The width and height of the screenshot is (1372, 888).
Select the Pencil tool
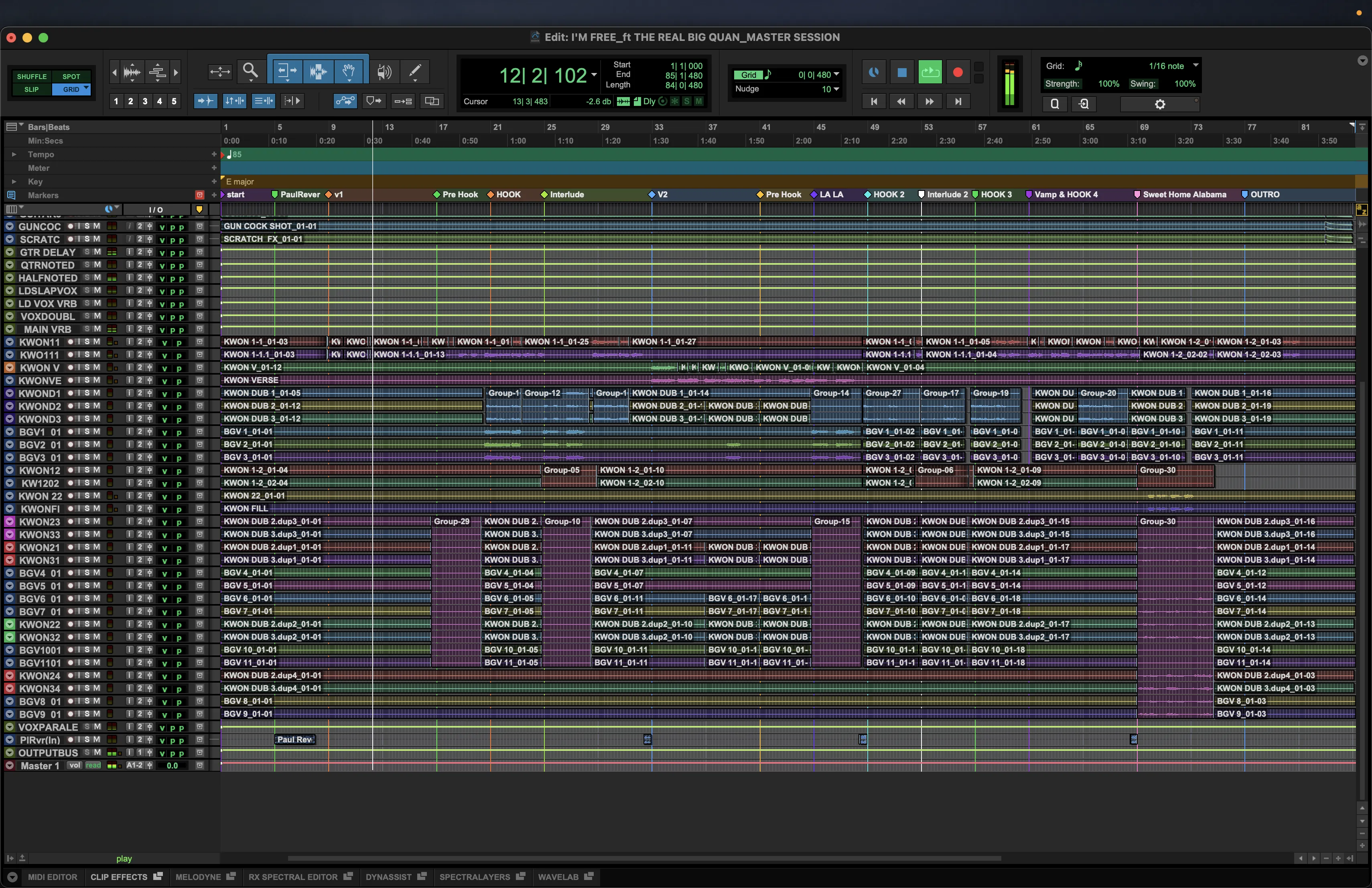click(x=414, y=71)
